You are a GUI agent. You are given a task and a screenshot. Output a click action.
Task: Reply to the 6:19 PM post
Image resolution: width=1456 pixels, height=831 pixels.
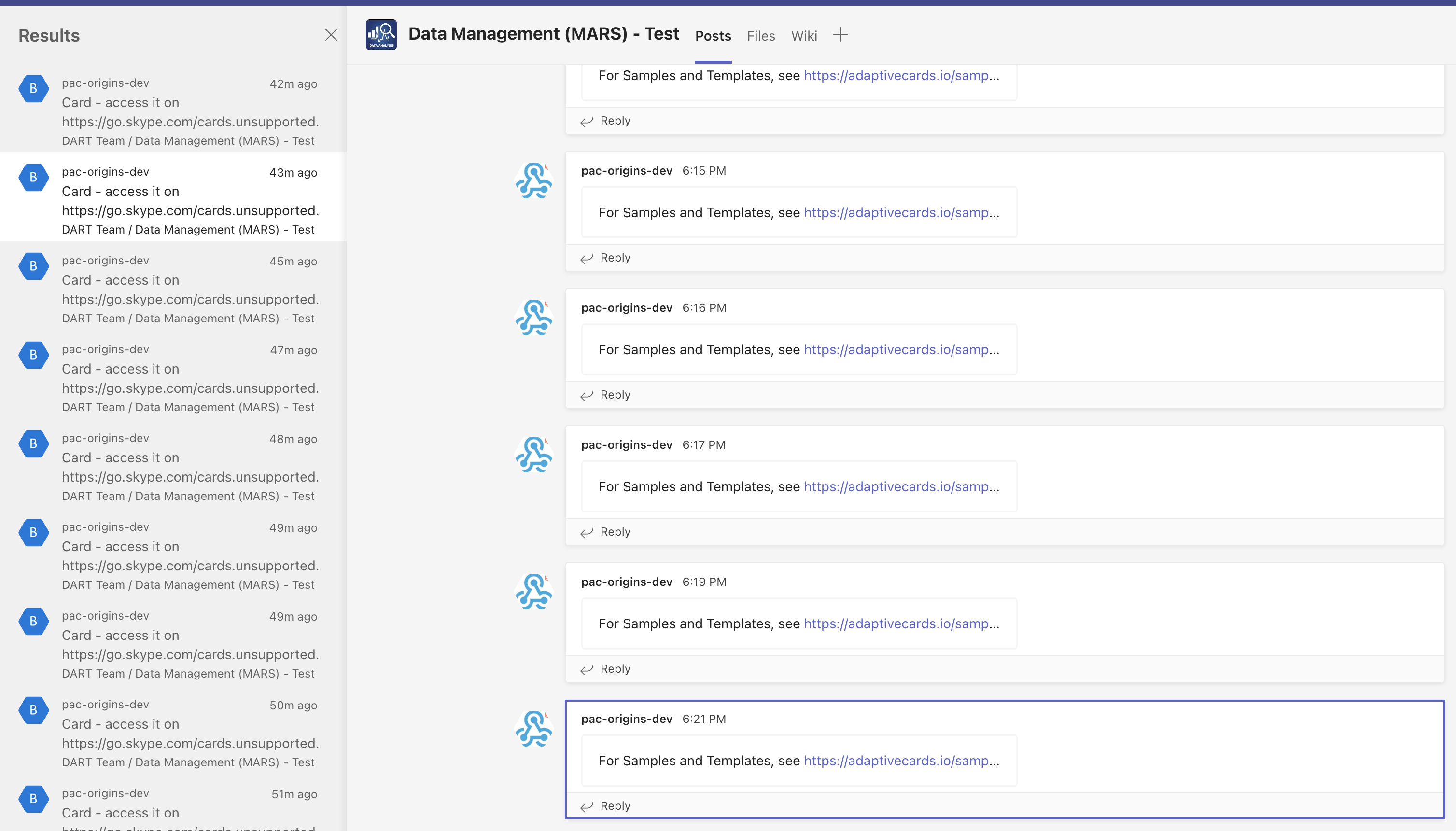pos(605,669)
